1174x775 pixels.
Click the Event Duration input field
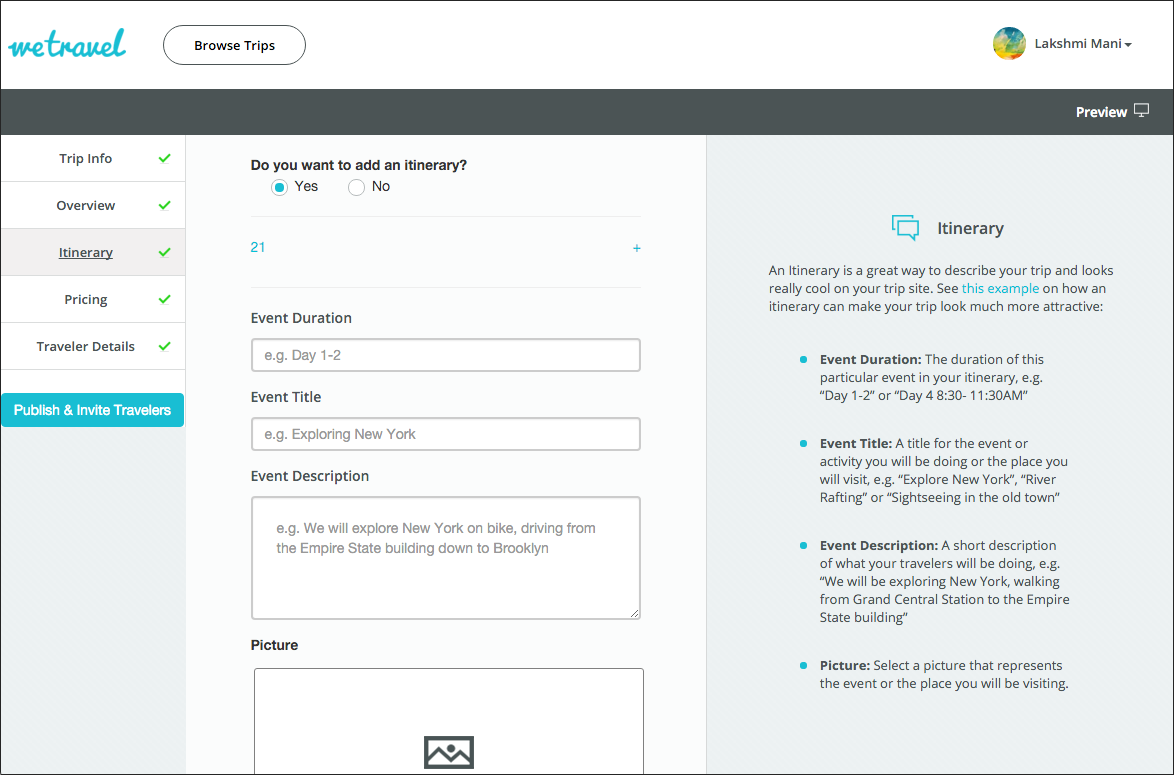pos(445,355)
